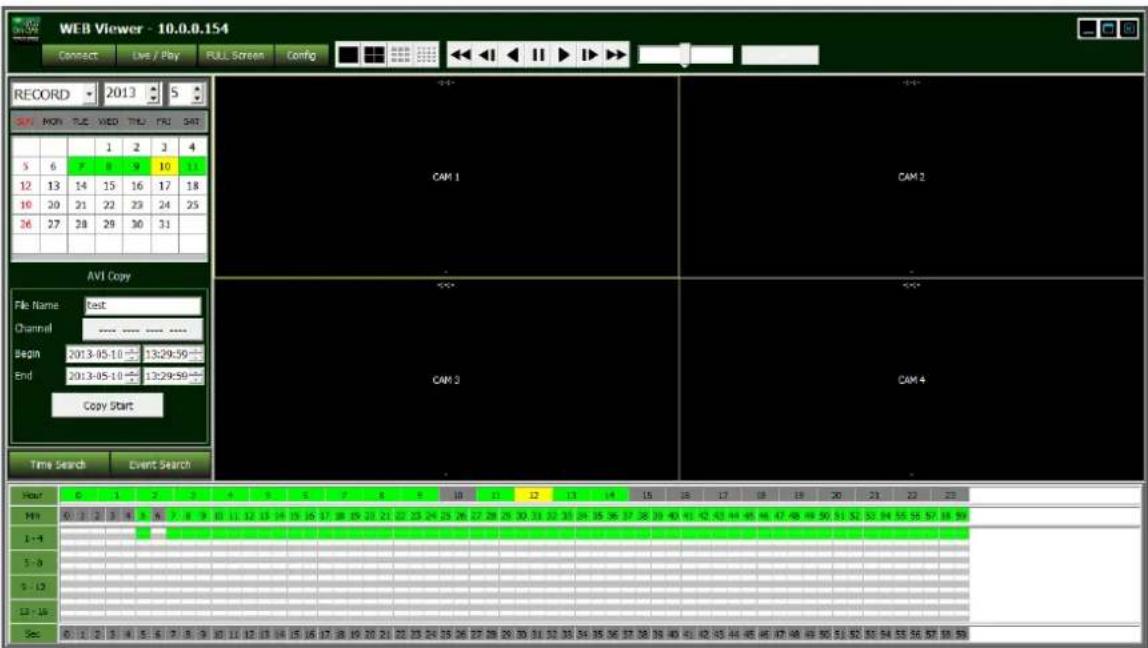Click the End date field

point(102,376)
